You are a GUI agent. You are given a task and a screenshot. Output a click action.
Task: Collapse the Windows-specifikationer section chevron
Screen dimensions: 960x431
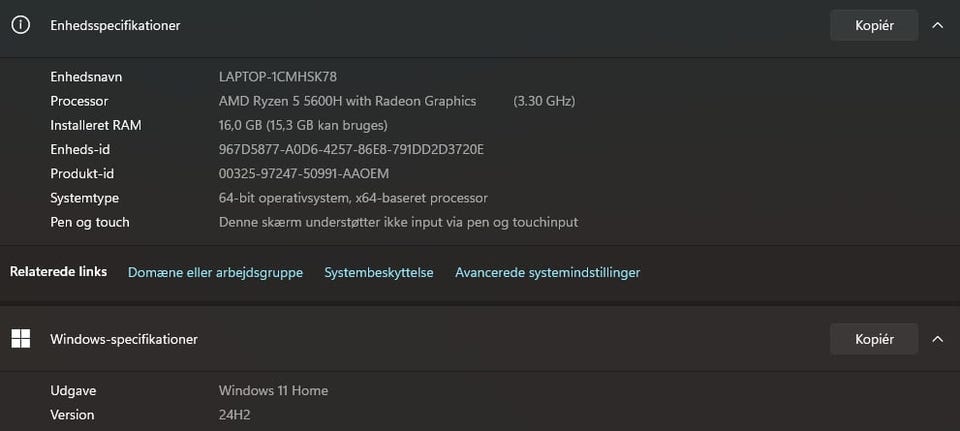pos(937,339)
